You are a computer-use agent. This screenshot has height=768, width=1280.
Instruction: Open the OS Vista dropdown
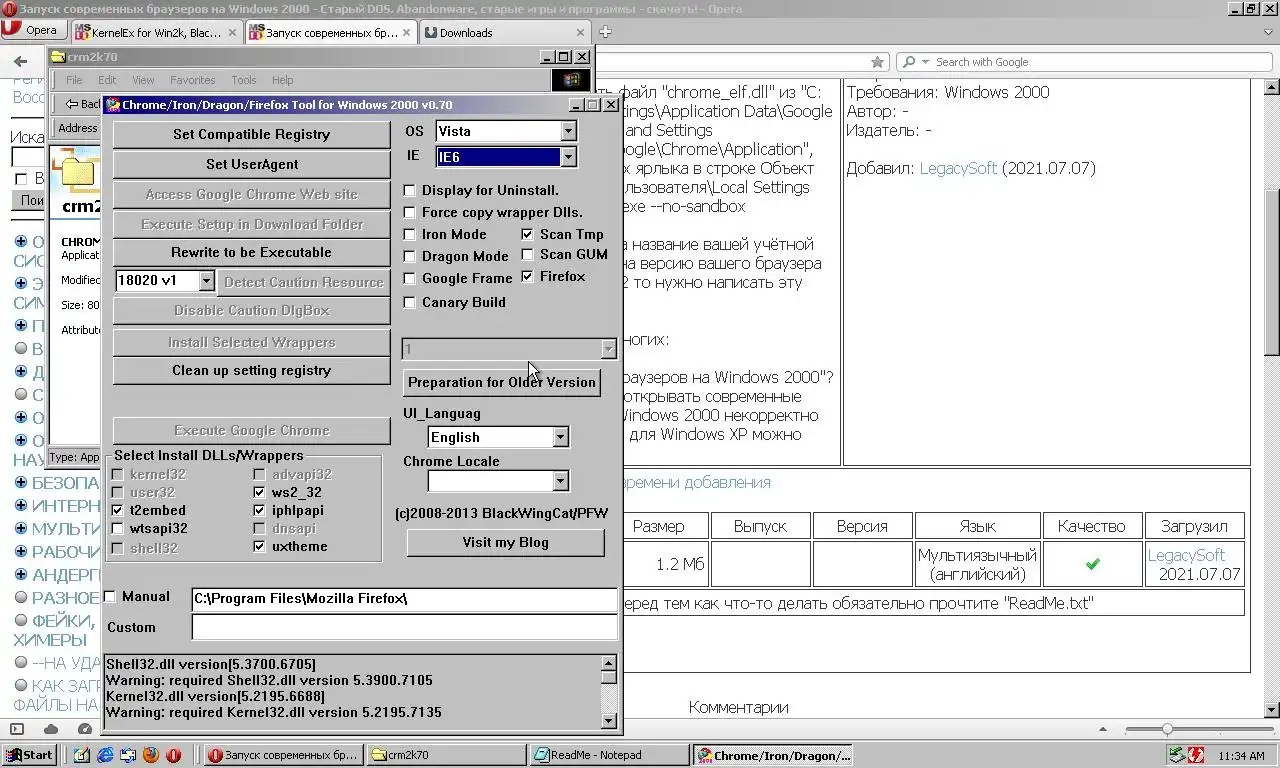click(568, 131)
